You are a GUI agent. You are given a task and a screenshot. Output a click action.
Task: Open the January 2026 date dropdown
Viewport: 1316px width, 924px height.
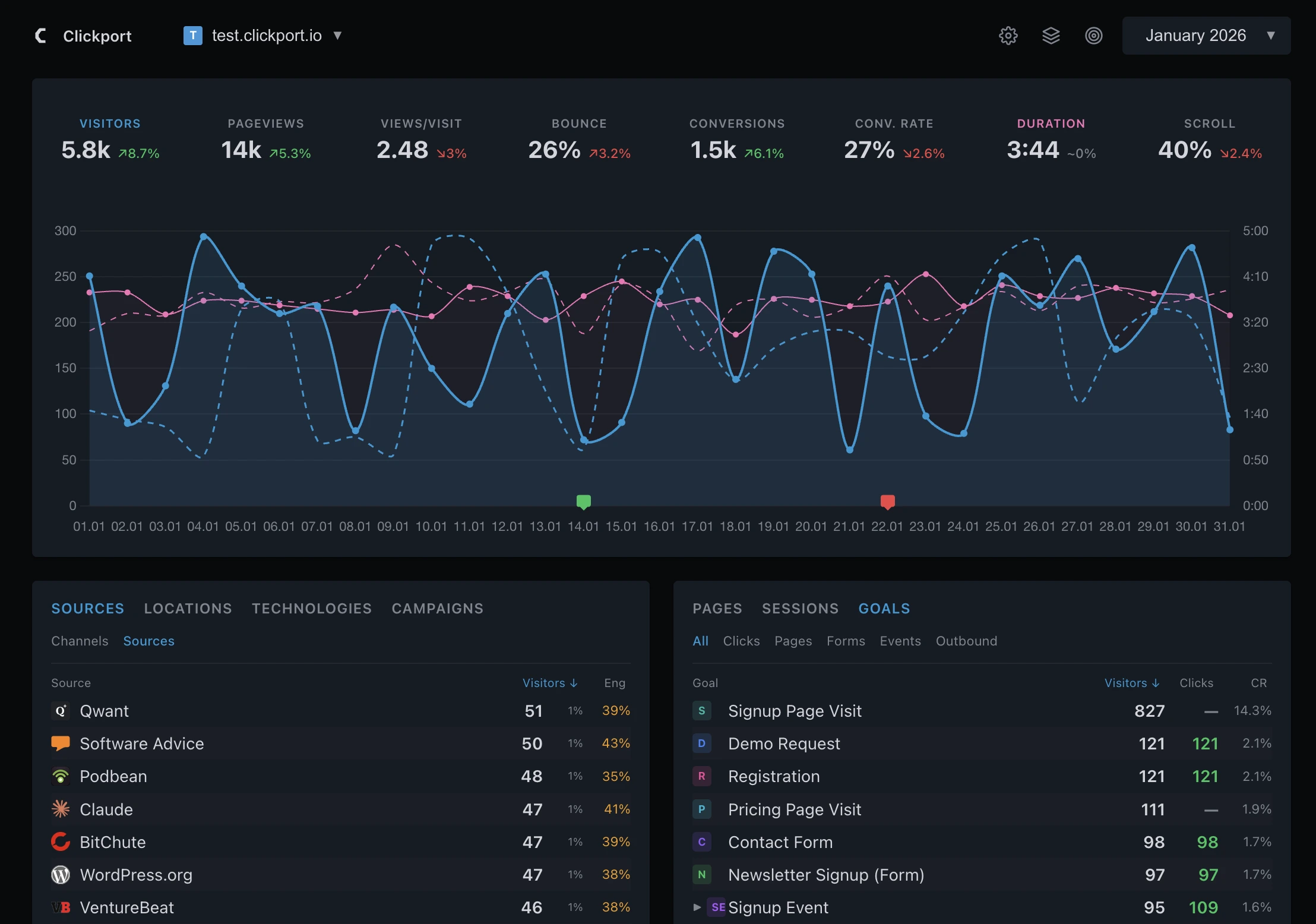(x=1206, y=36)
